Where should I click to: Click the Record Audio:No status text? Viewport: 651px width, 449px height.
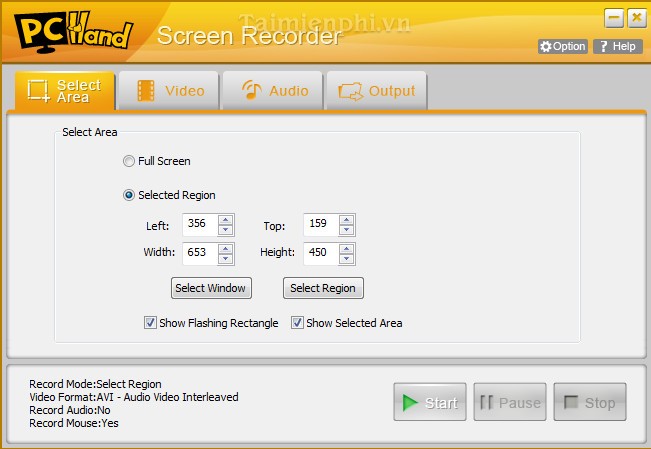pos(70,410)
